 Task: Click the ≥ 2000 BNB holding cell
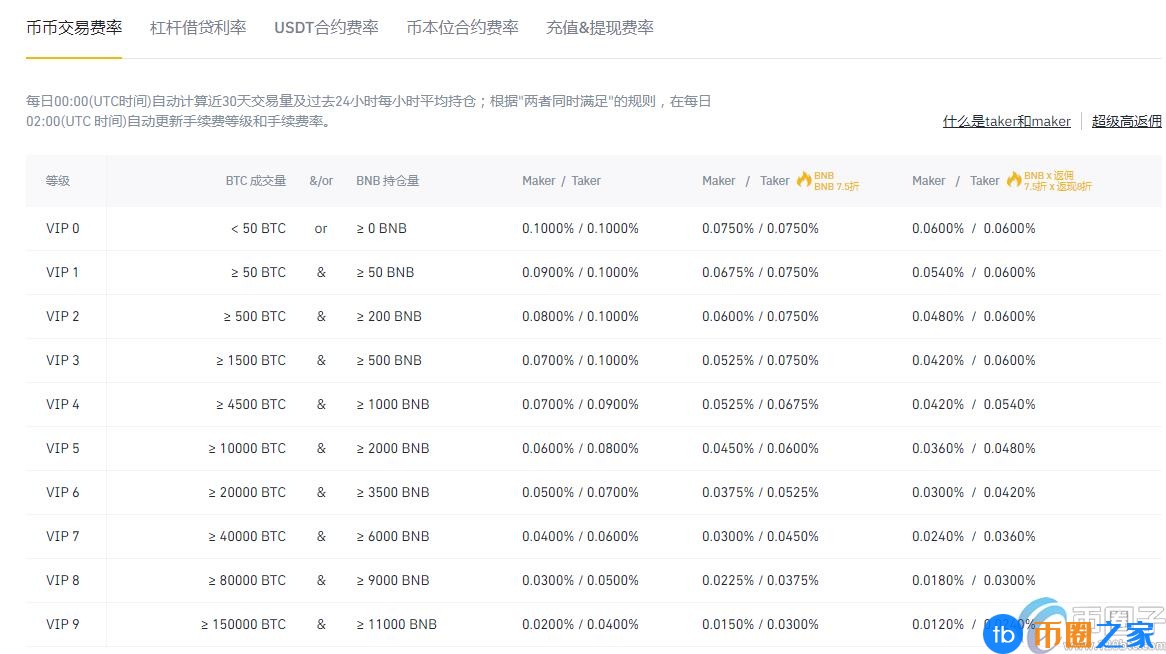click(x=393, y=448)
